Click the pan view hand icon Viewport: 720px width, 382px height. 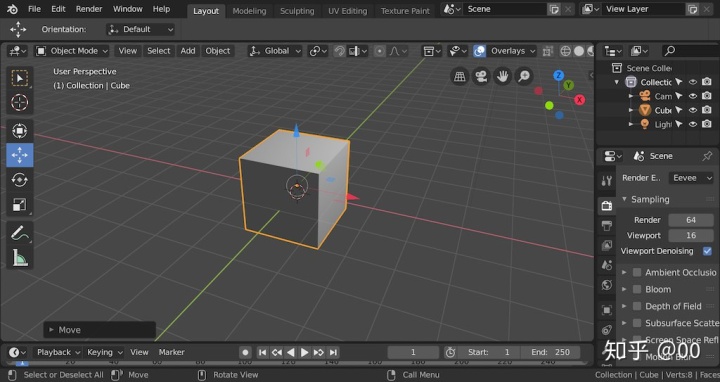pyautogui.click(x=503, y=76)
